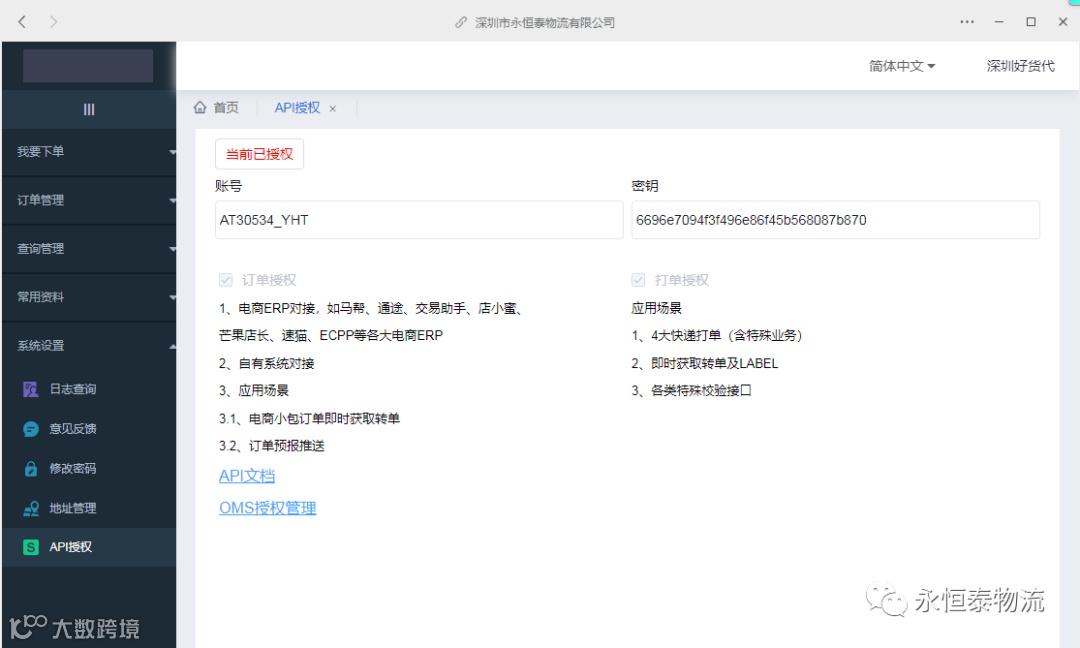Click the 应用场景 heading under 打单授权

click(656, 309)
